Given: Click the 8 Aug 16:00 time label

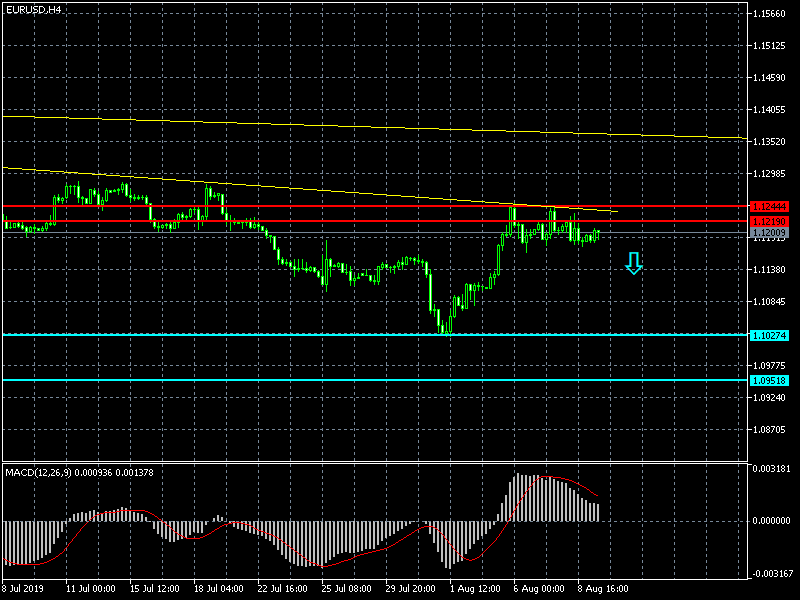Looking at the screenshot, I should (604, 589).
